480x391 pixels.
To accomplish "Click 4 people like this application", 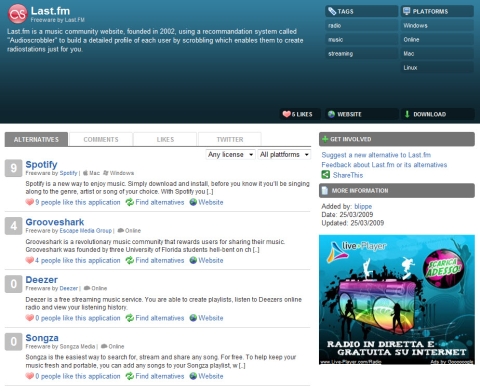I will click(x=78, y=260).
